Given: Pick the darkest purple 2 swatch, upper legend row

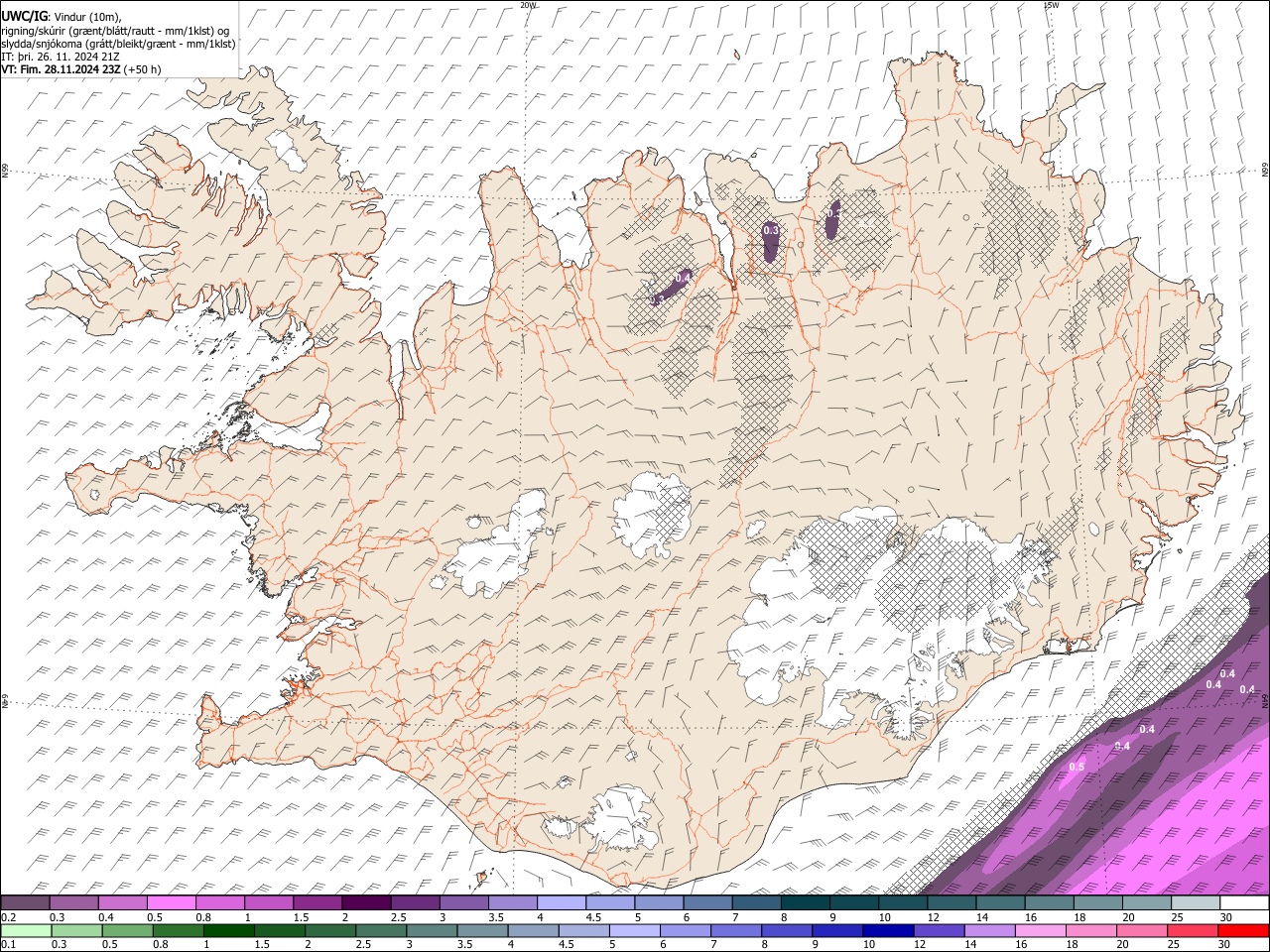Looking at the screenshot, I should (366, 903).
